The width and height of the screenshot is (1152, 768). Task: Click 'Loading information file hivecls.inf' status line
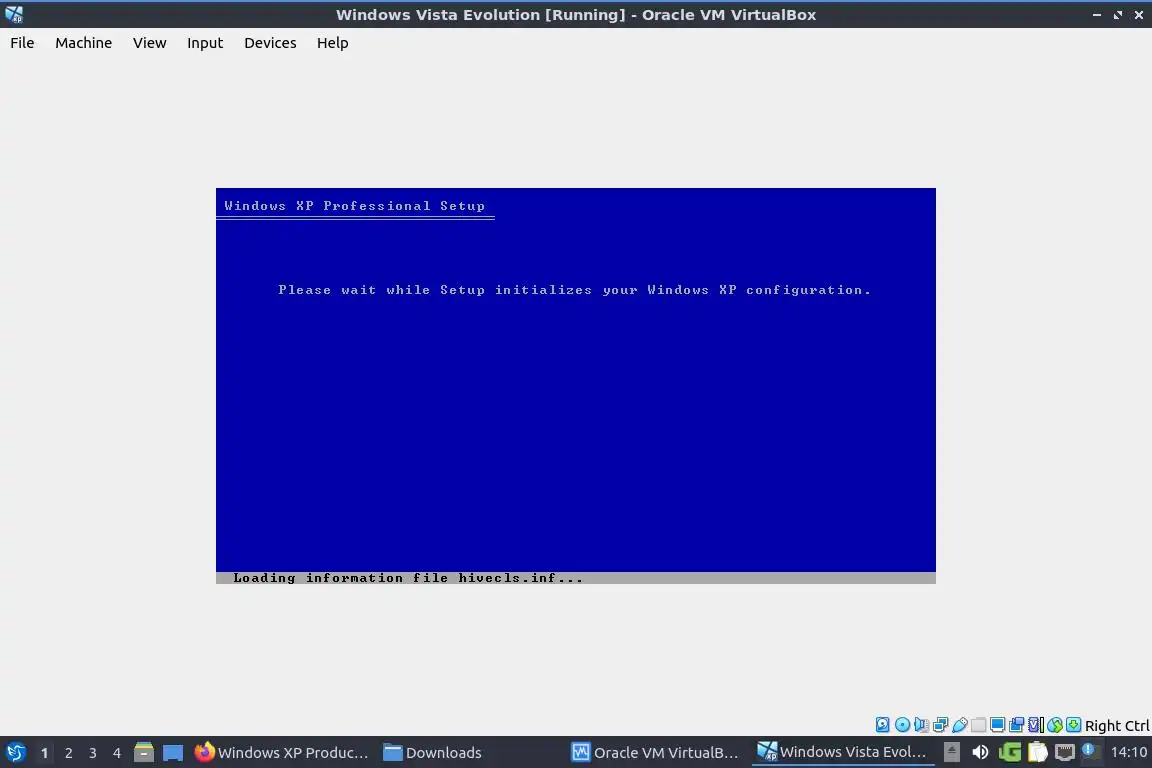click(408, 578)
